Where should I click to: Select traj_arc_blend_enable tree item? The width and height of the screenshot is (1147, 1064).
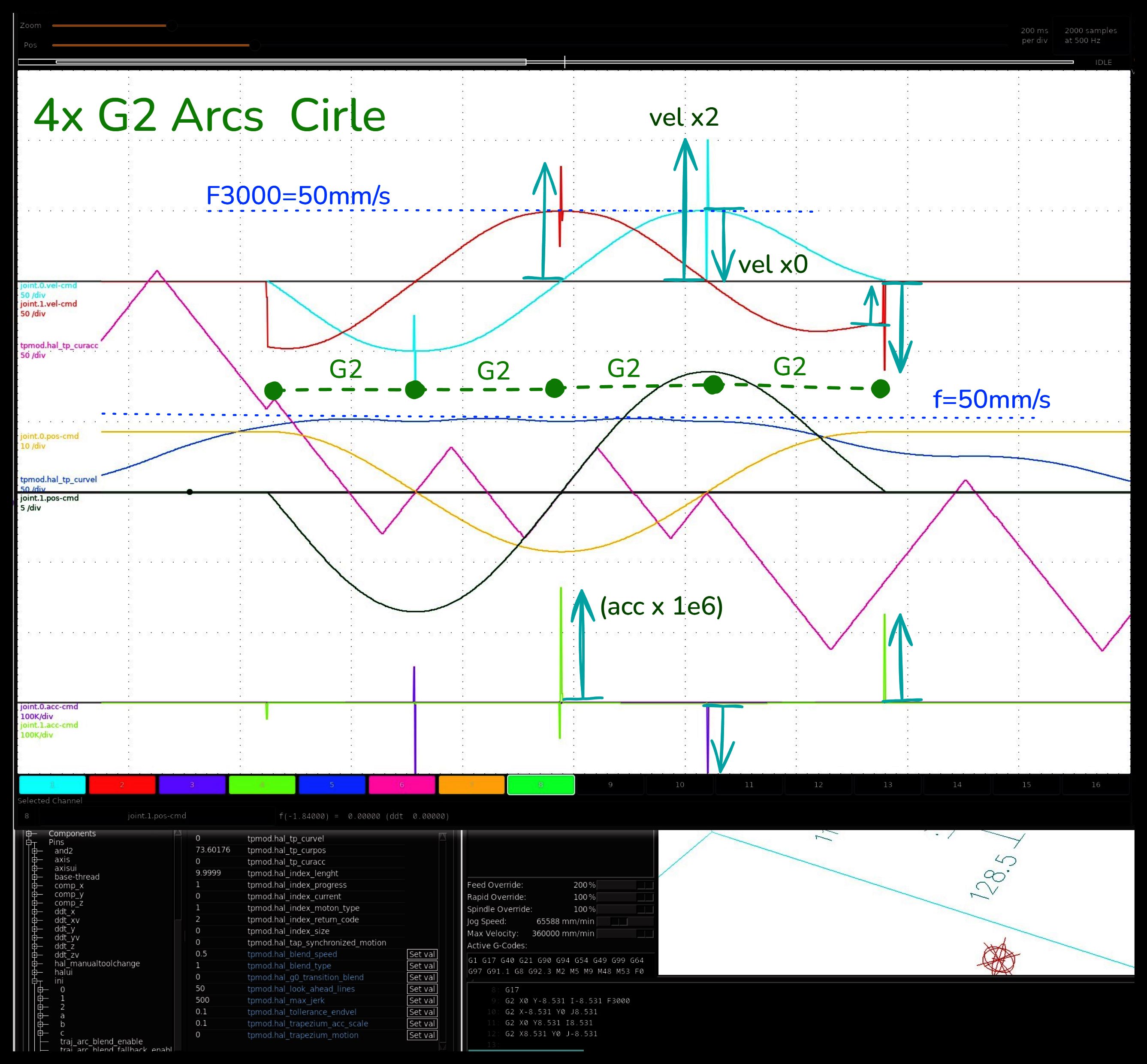101,1042
